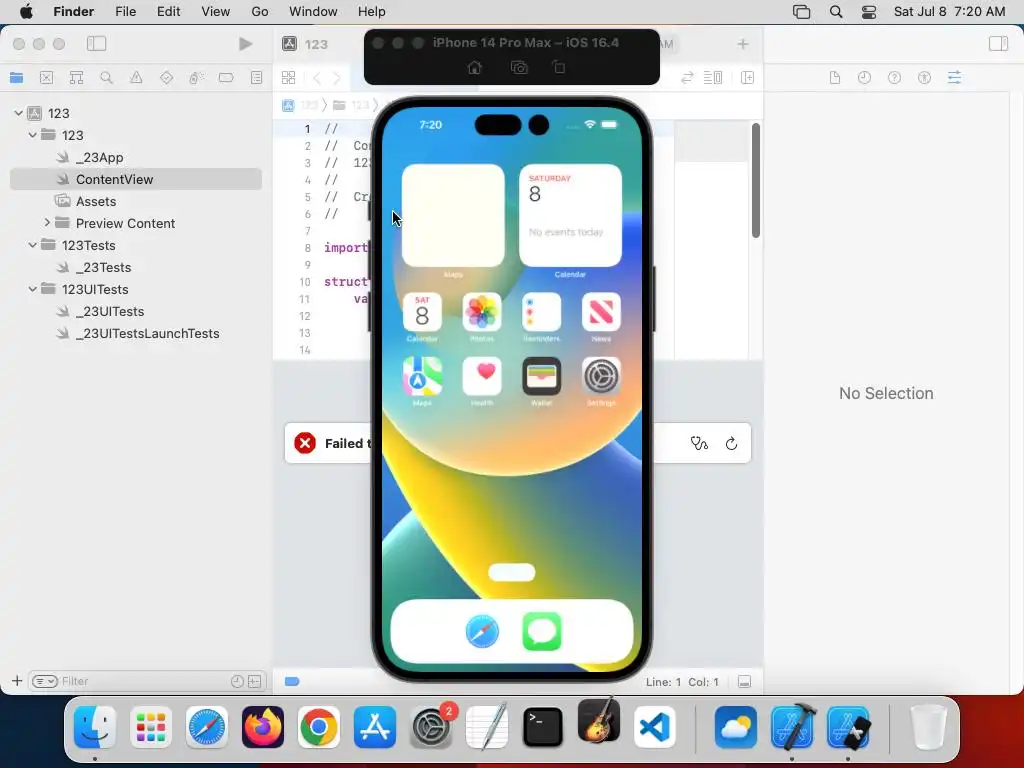Collapse the 123Tests group

(33, 245)
